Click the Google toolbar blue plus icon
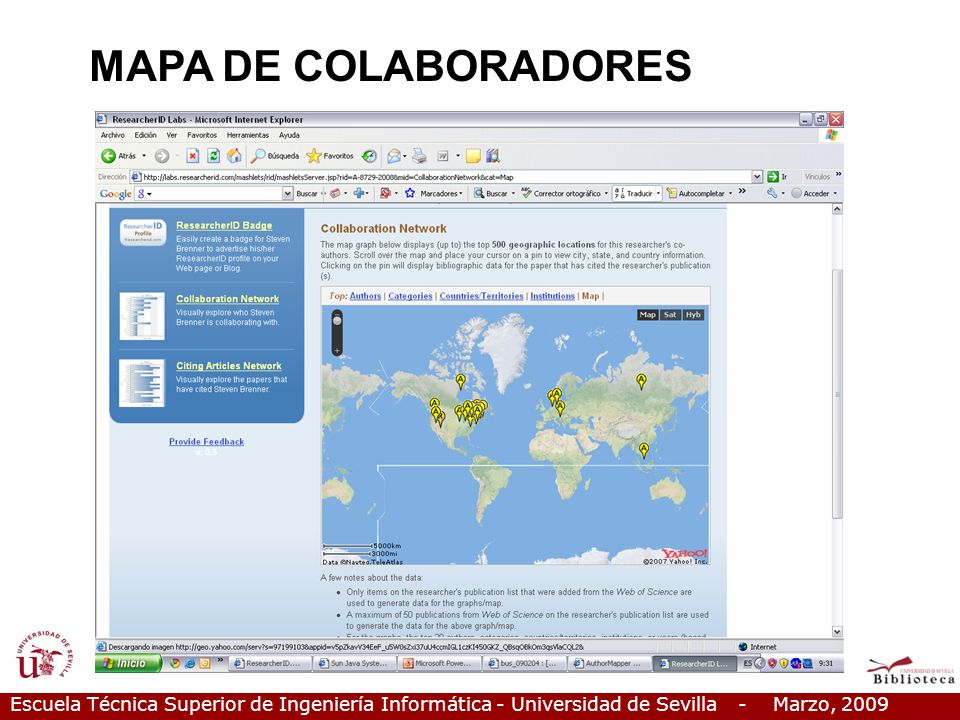 (359, 193)
